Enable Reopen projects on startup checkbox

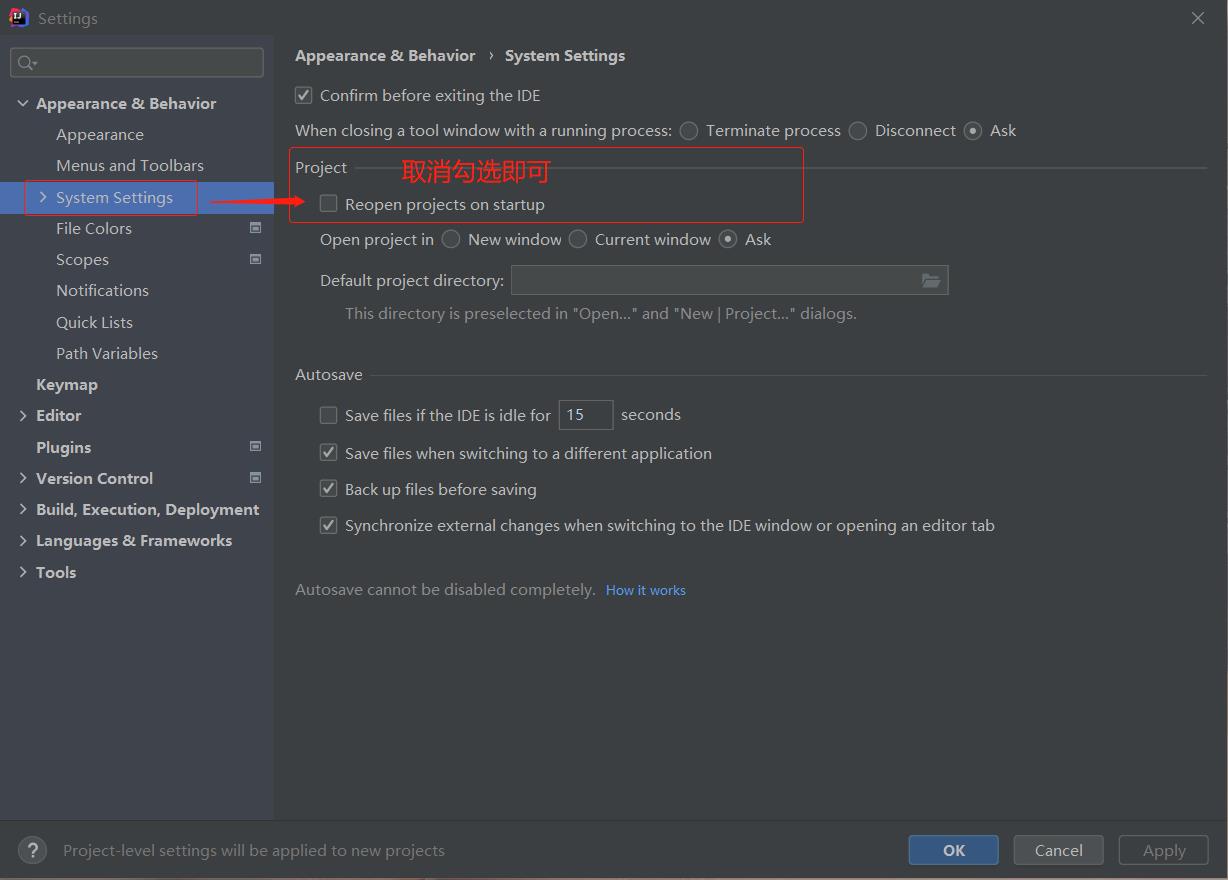coord(328,204)
